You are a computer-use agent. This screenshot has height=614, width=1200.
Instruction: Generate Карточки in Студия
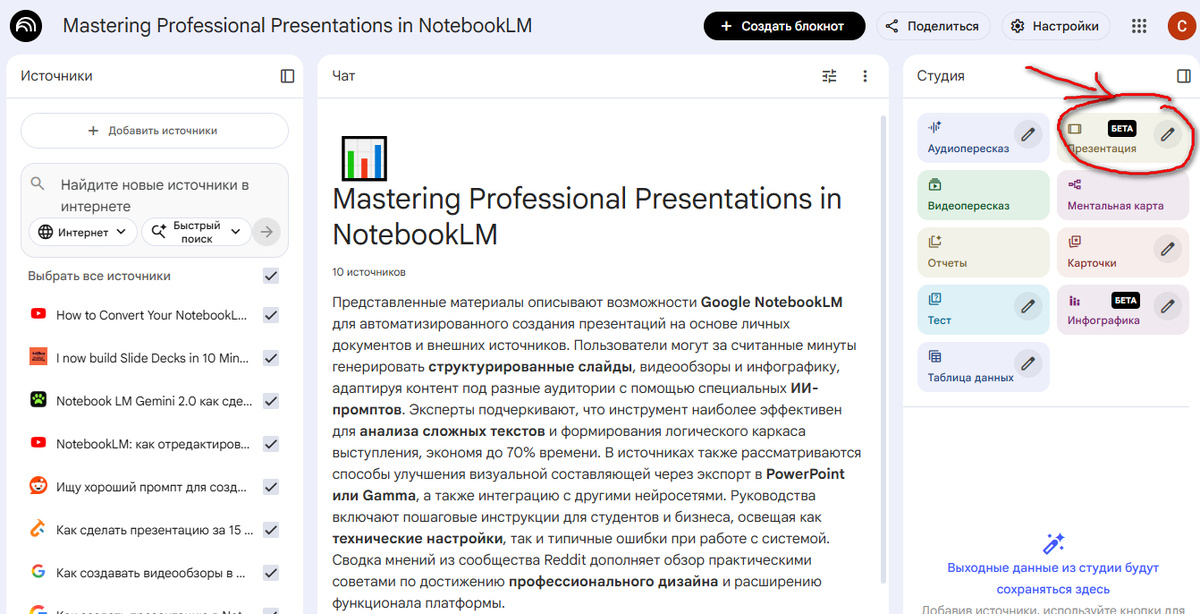[1123, 253]
